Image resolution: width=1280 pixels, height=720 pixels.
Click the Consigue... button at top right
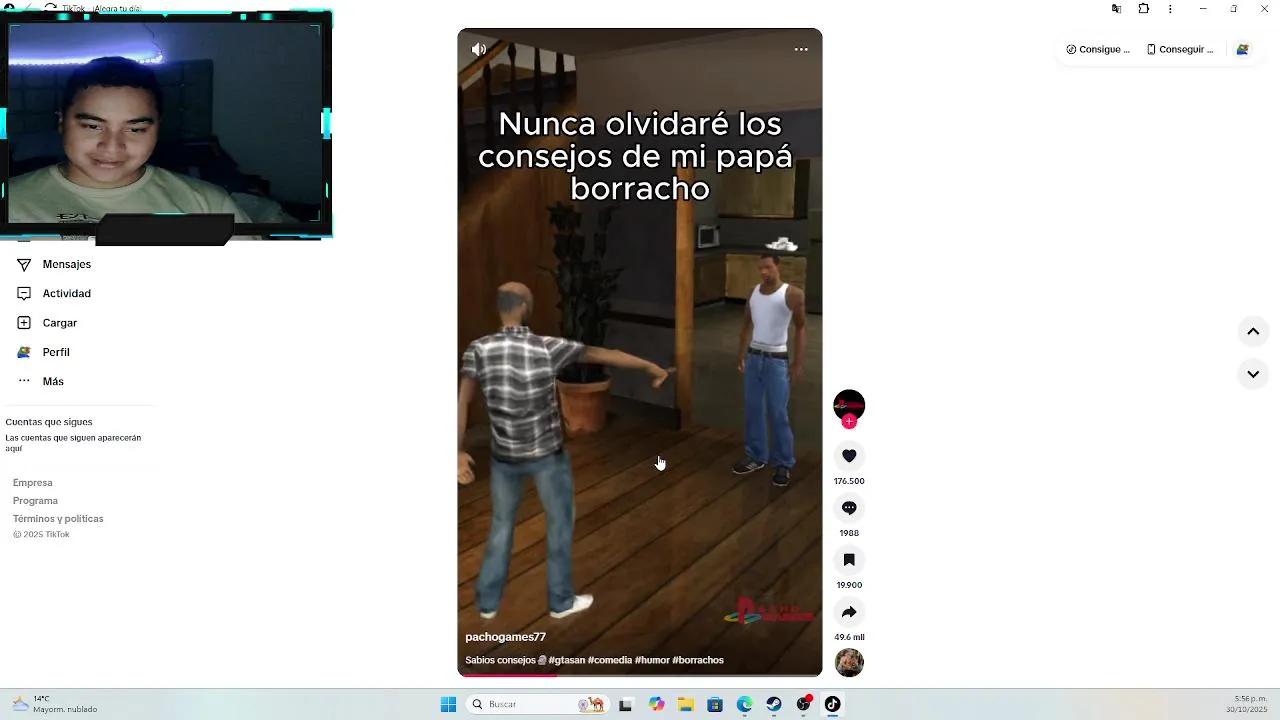click(x=1098, y=49)
